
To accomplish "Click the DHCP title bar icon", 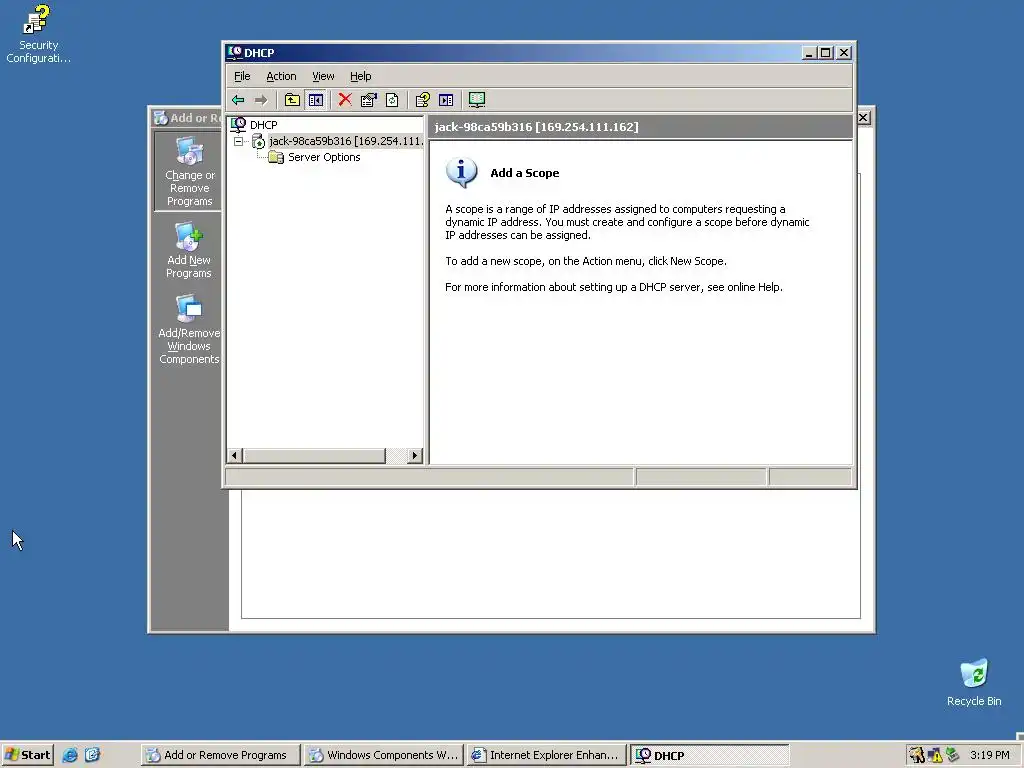I will 234,52.
